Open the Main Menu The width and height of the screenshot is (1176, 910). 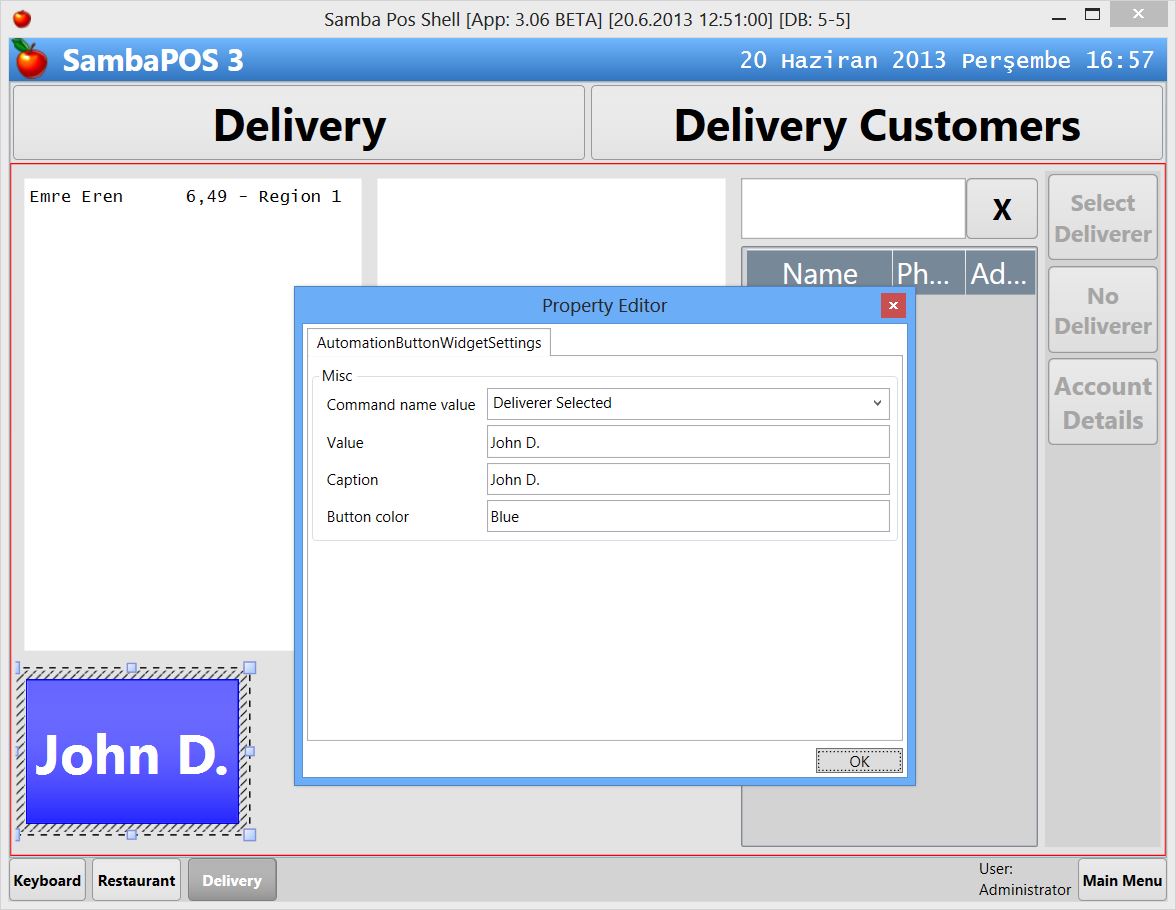[x=1122, y=879]
